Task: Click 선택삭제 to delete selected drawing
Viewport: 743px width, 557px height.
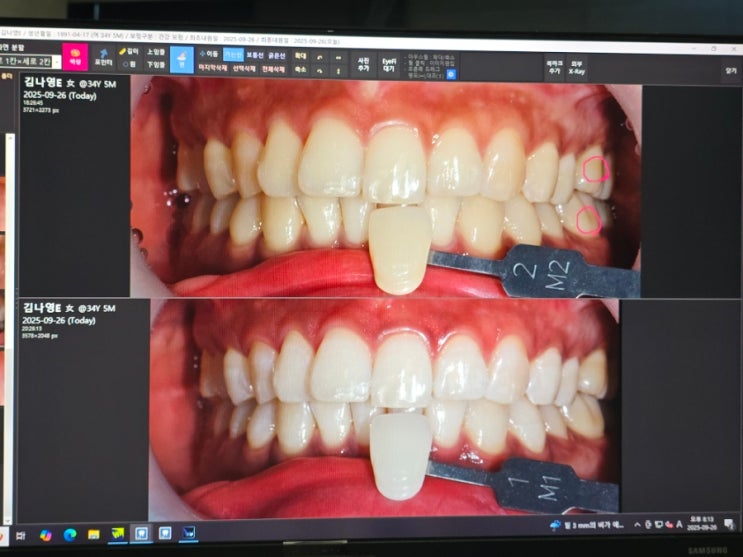Action: tap(244, 68)
